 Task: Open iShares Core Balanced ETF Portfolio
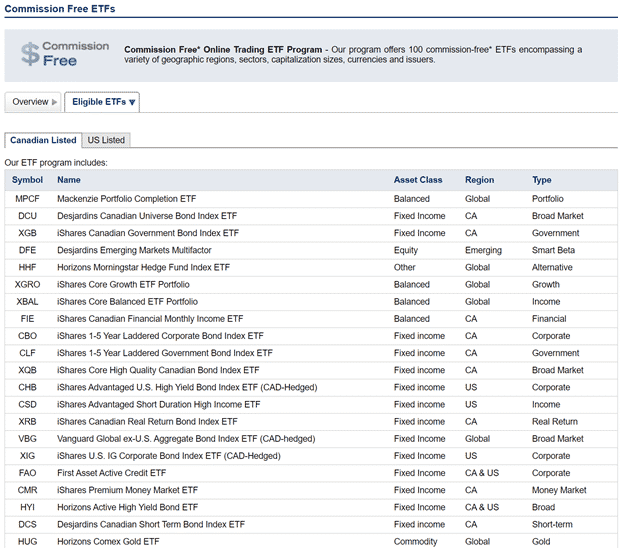[127, 301]
